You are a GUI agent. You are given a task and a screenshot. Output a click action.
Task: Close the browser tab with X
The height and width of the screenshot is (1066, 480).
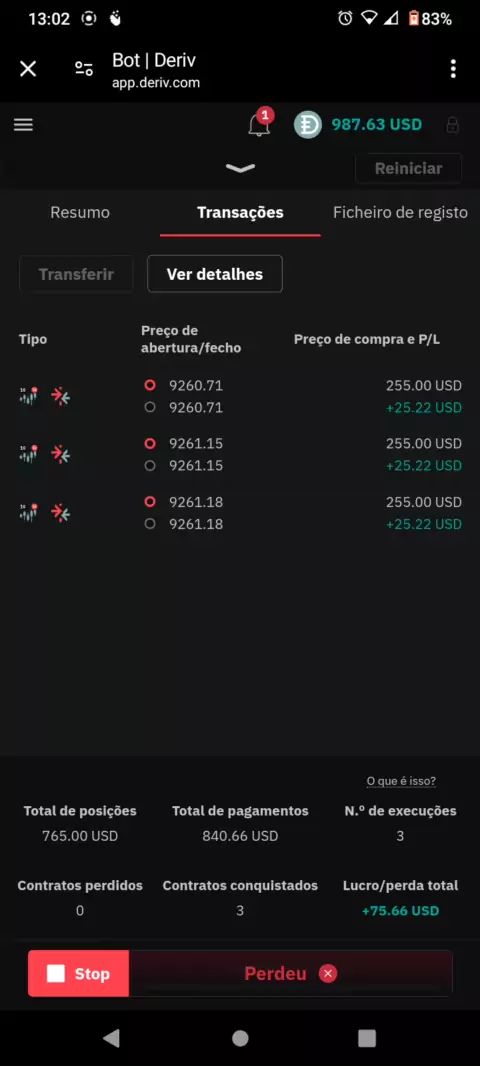click(28, 69)
